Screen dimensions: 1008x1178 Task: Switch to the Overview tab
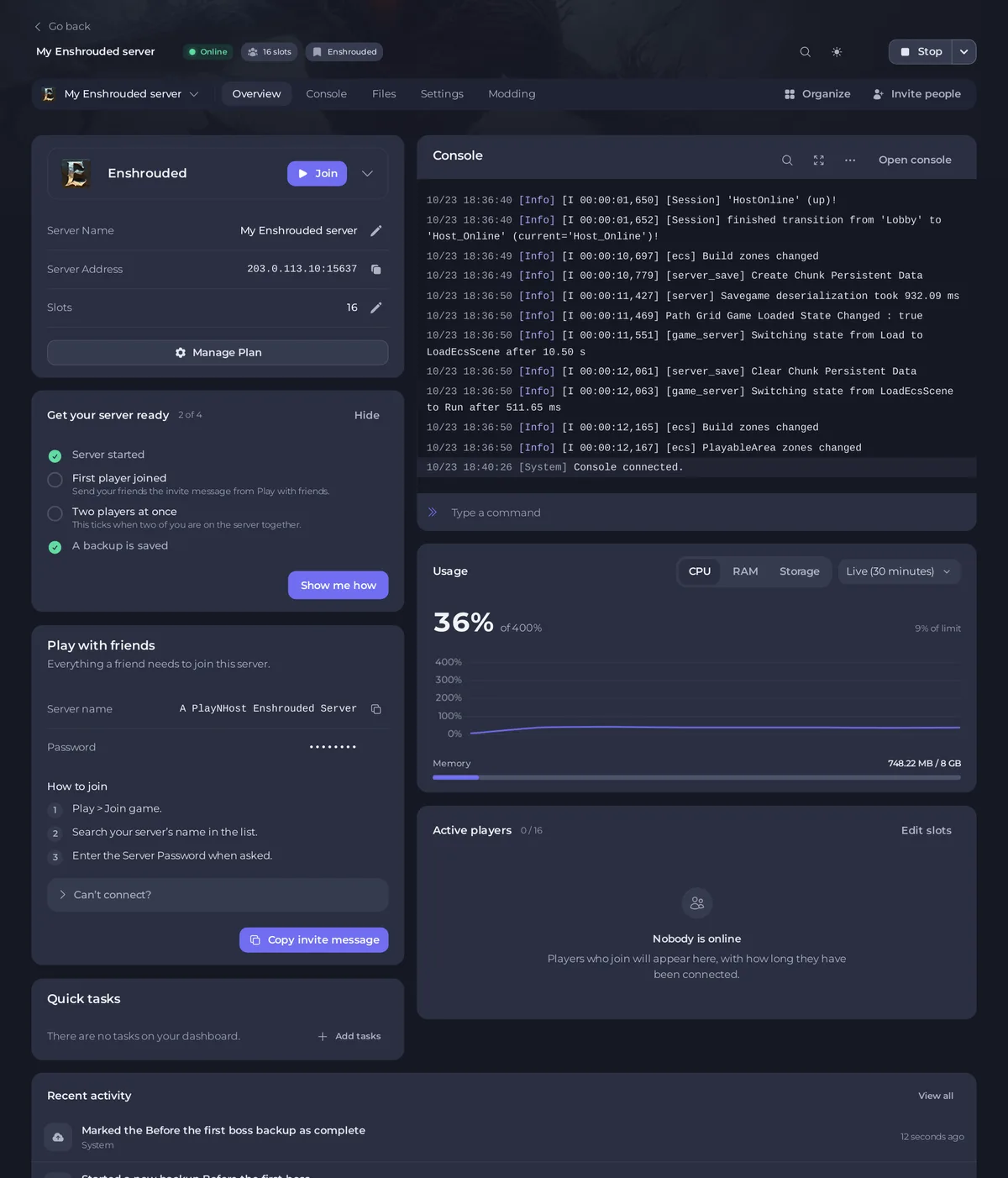pyautogui.click(x=257, y=94)
